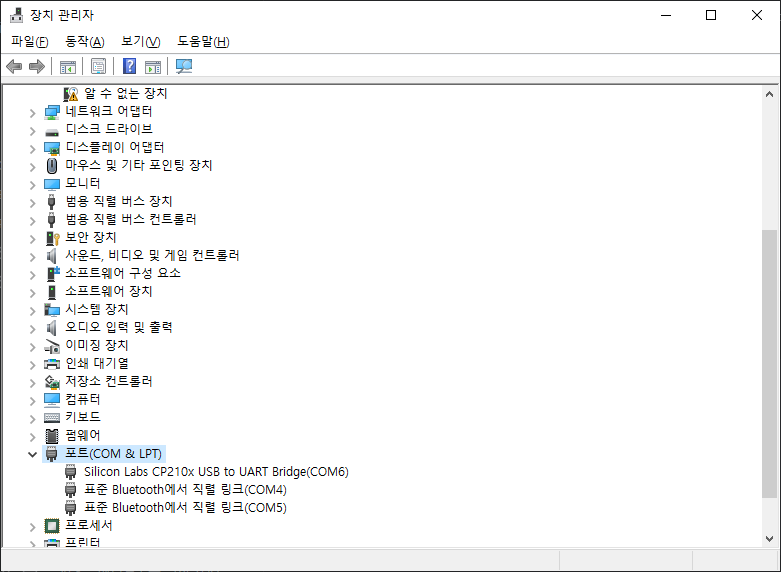Screen dimensions: 781x572
Task: Click the scrollbar up arrow
Action: pos(769,94)
